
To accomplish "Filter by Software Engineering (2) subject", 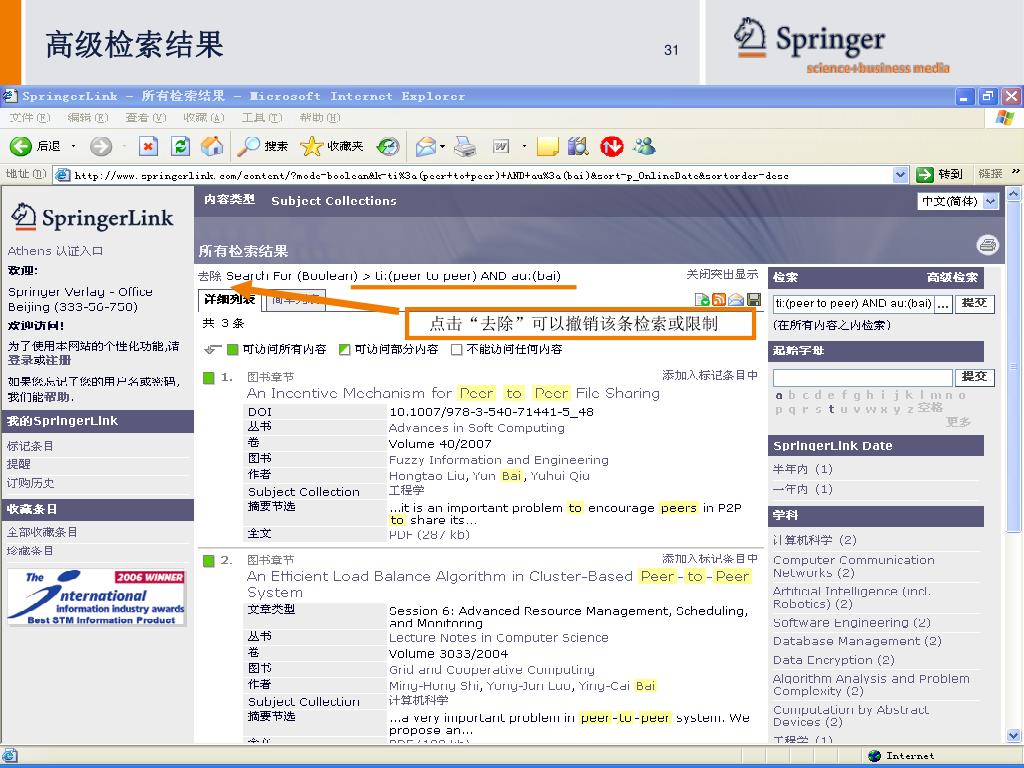I will [x=852, y=623].
